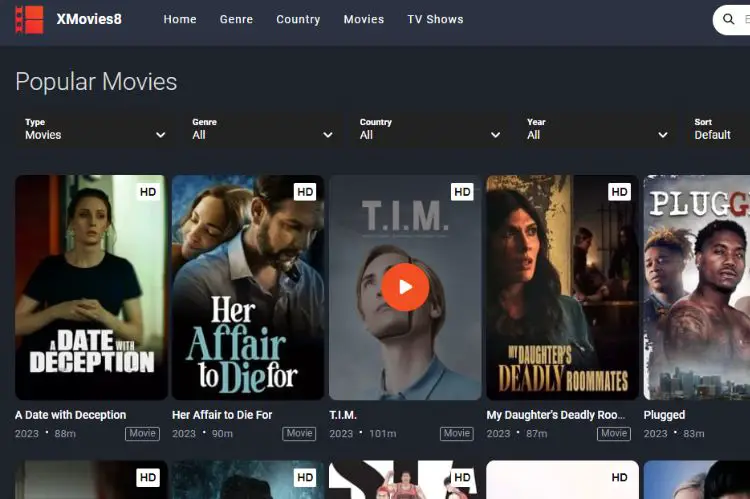
Task: Click HD badge on T.I.M. poster
Action: tap(462, 192)
